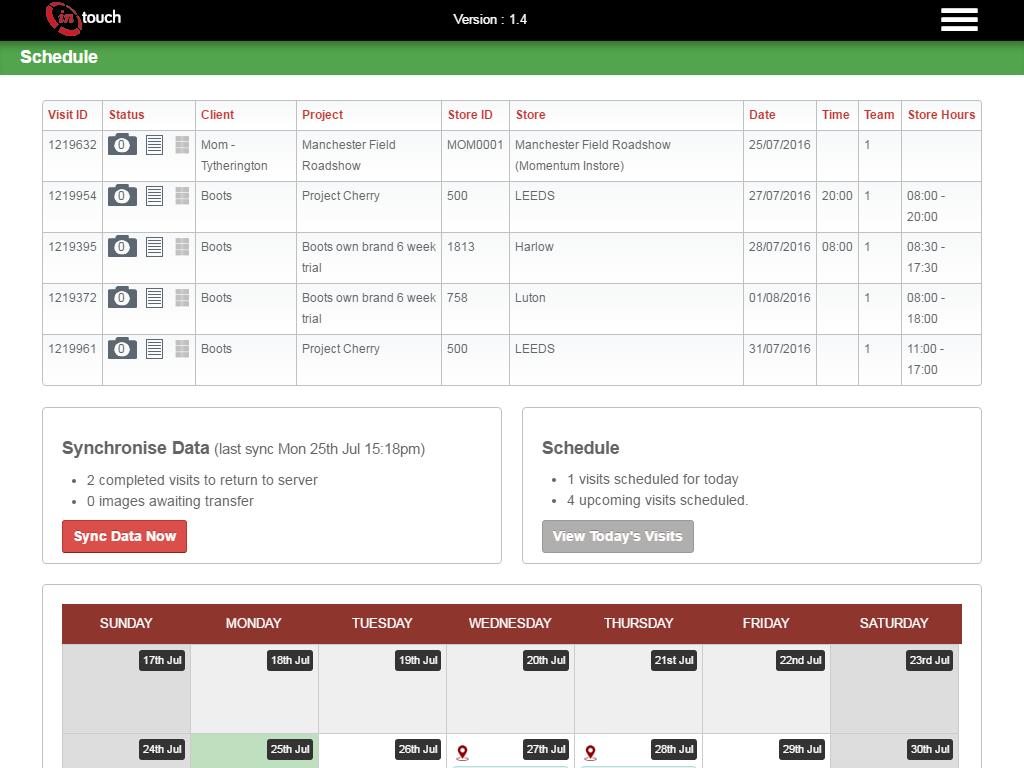The image size is (1024, 768).
Task: Select the camera icon for the Luton visit
Action: pos(121,297)
